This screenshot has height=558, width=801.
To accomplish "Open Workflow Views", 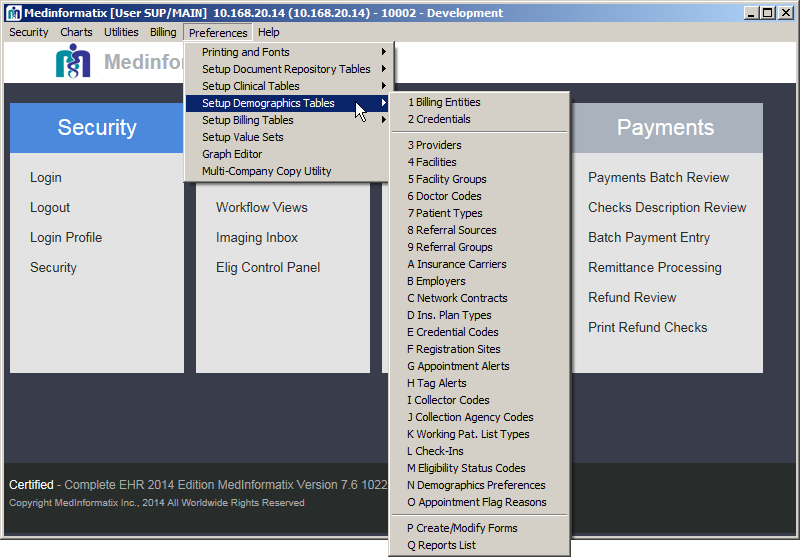I will pos(262,207).
